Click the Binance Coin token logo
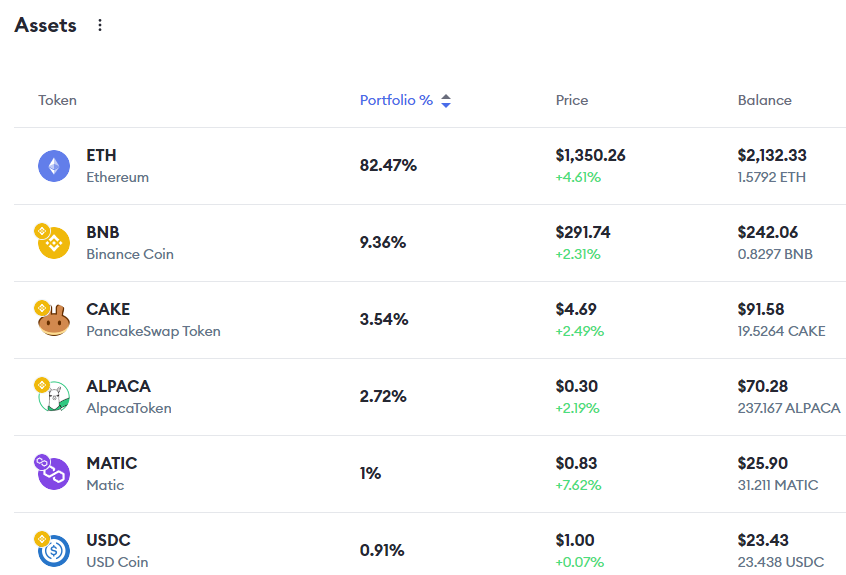This screenshot has width=846, height=575. (53, 242)
